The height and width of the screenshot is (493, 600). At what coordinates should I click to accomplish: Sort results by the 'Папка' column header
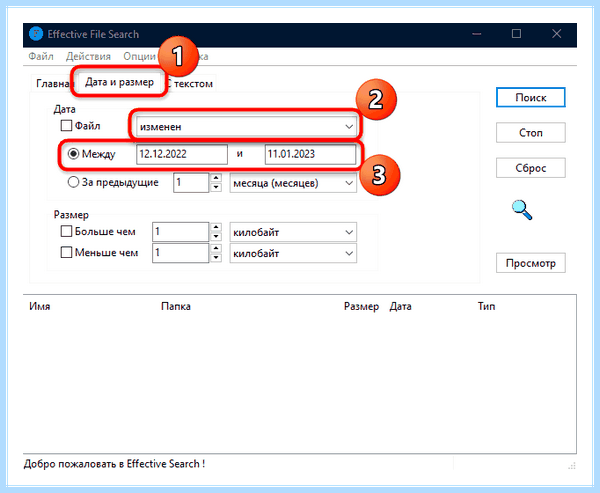pyautogui.click(x=176, y=306)
